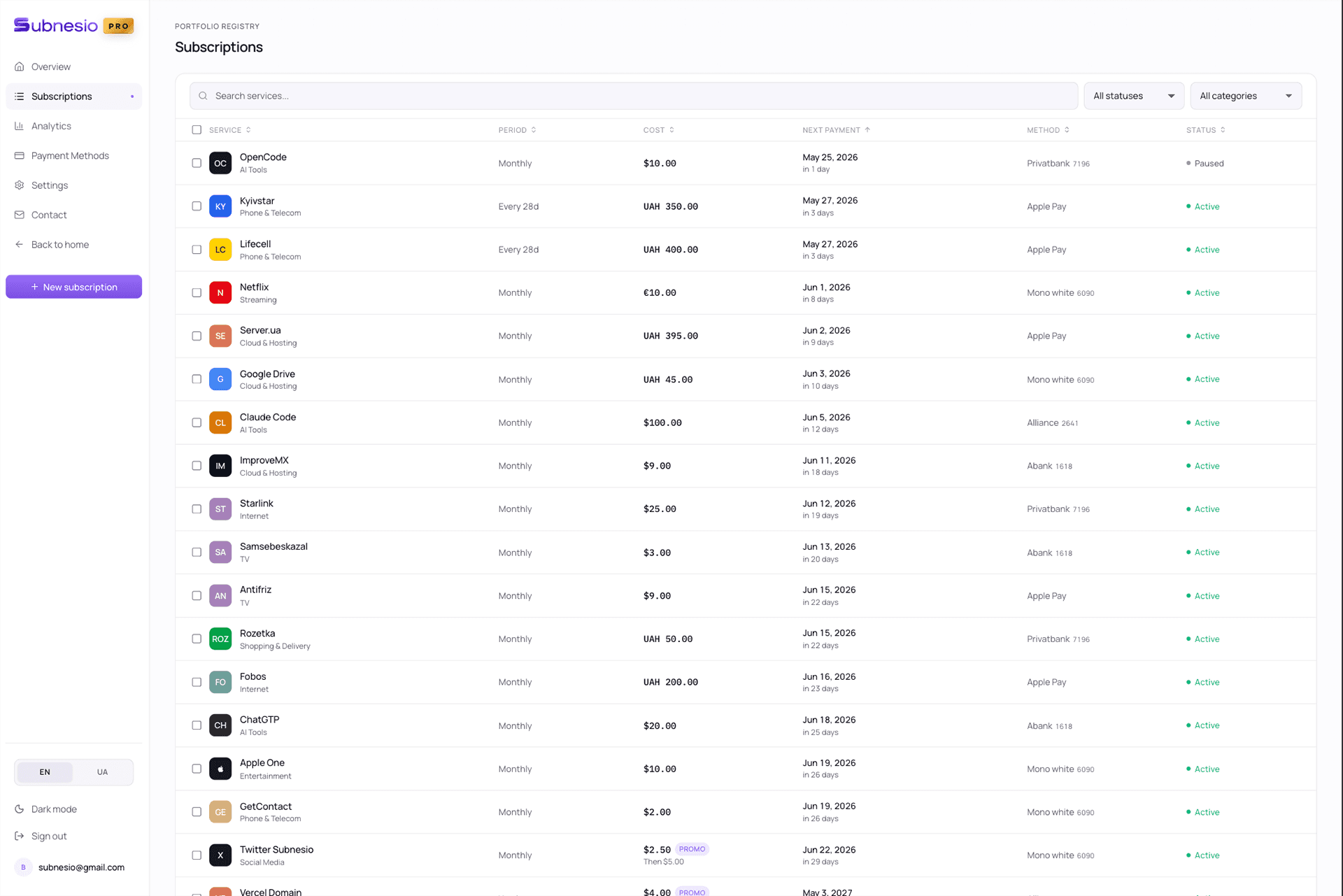Sort by the Next Payment column
The width and height of the screenshot is (1343, 896).
click(x=836, y=130)
